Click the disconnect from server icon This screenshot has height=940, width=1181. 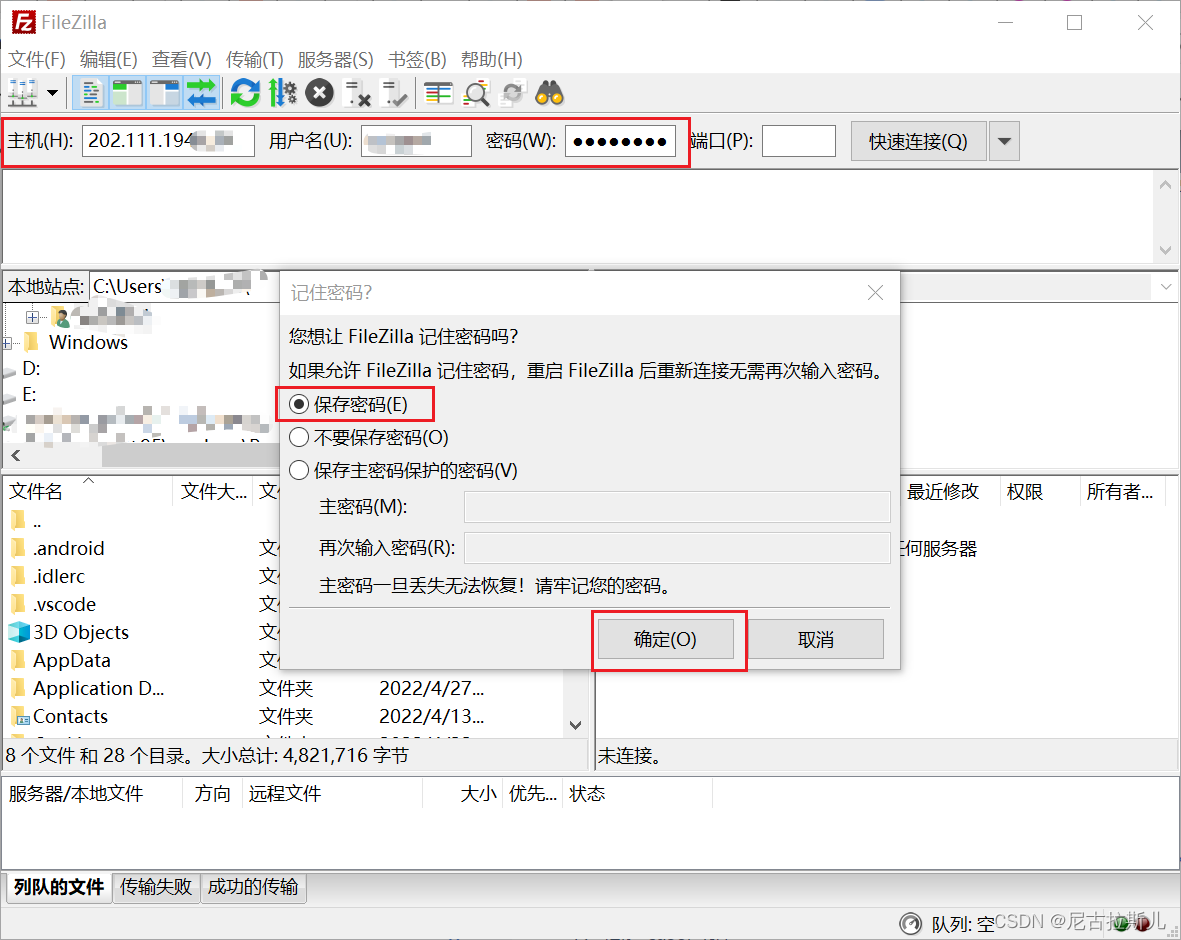click(357, 93)
